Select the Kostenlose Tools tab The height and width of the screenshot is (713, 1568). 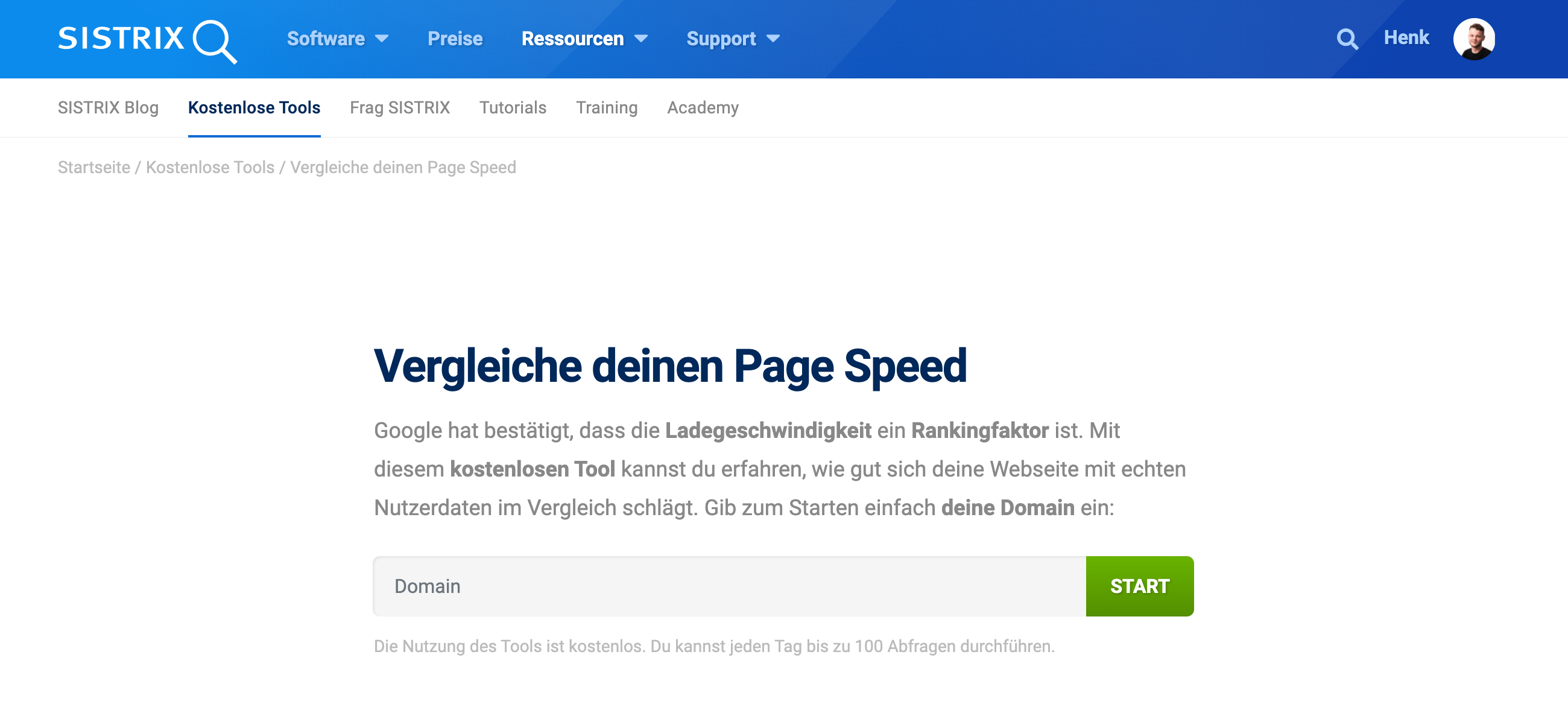tap(254, 108)
